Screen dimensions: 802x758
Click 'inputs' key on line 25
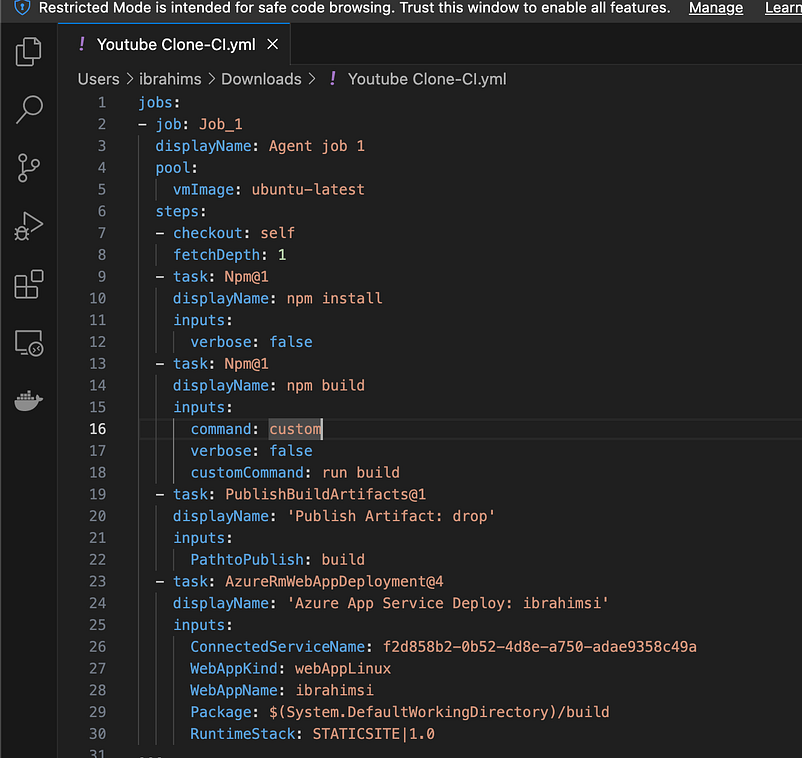(x=198, y=626)
